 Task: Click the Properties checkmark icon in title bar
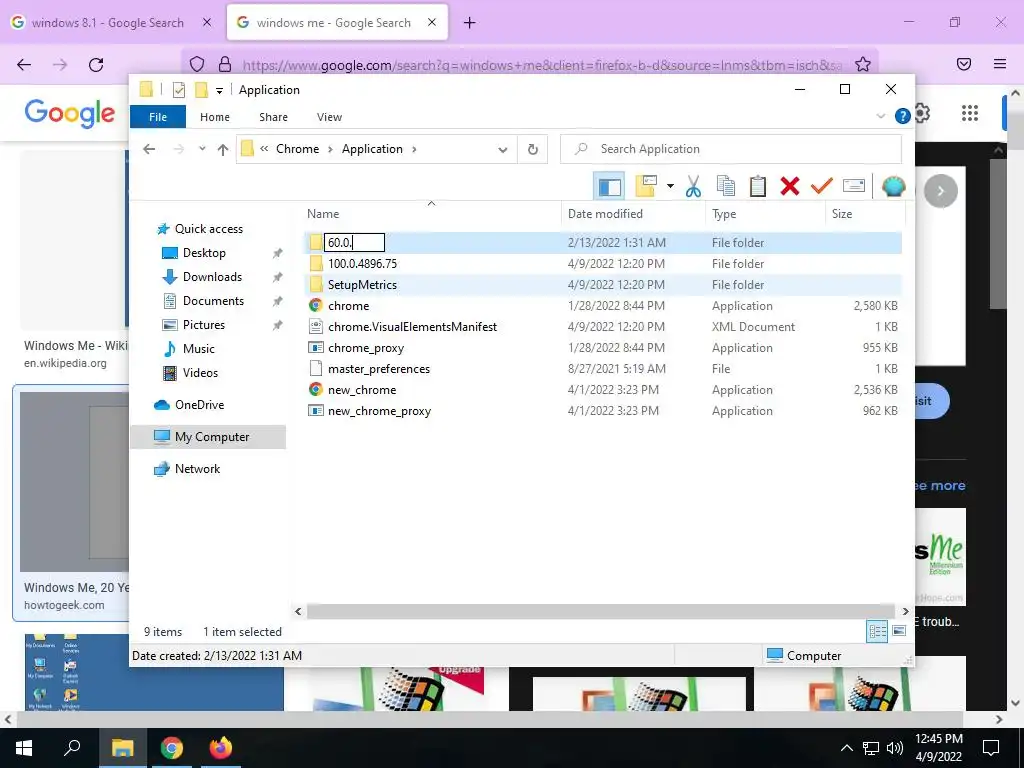(178, 89)
